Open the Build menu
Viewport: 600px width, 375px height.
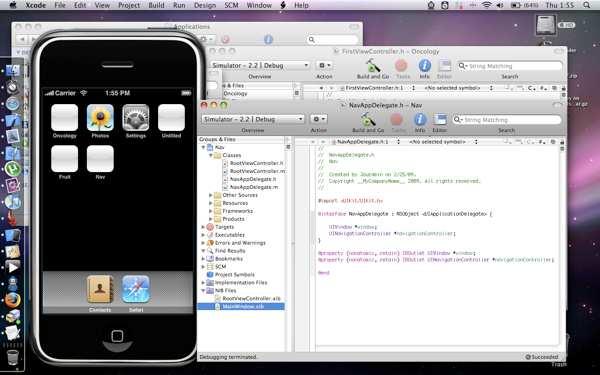click(156, 5)
